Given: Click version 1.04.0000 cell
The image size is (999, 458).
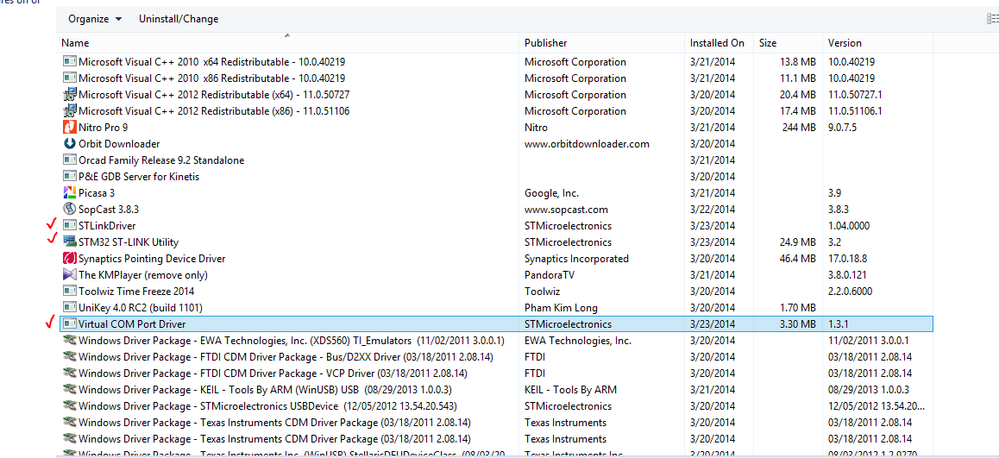Looking at the screenshot, I should (x=849, y=225).
